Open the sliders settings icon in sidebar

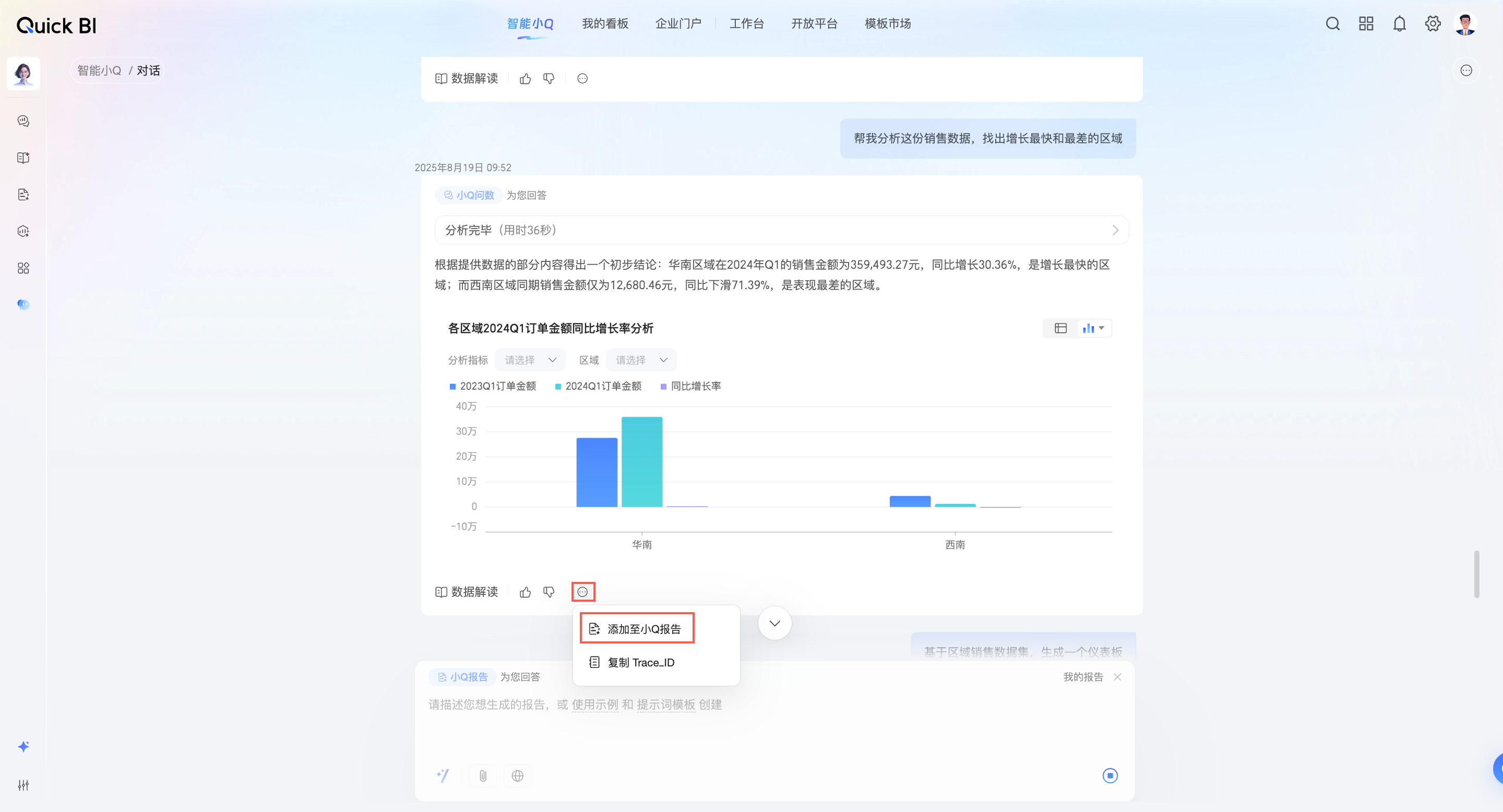tap(23, 785)
